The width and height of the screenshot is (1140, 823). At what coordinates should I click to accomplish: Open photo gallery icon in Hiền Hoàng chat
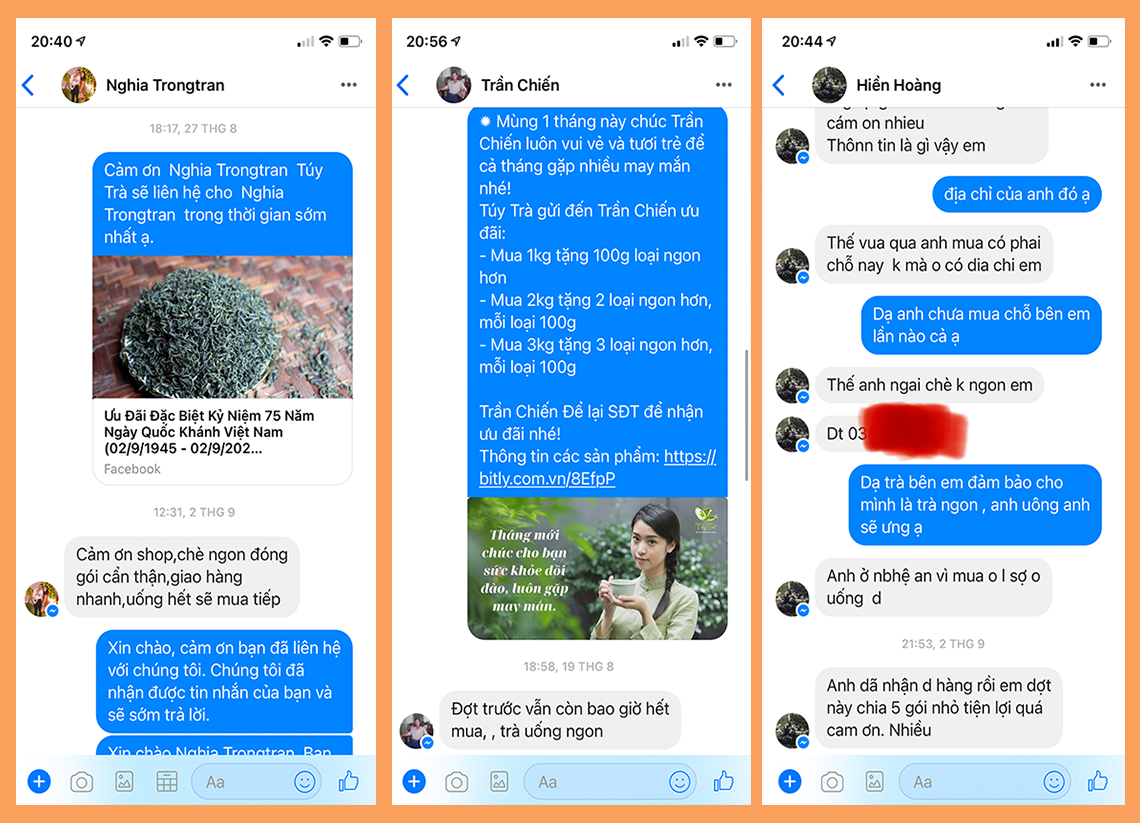(x=875, y=782)
